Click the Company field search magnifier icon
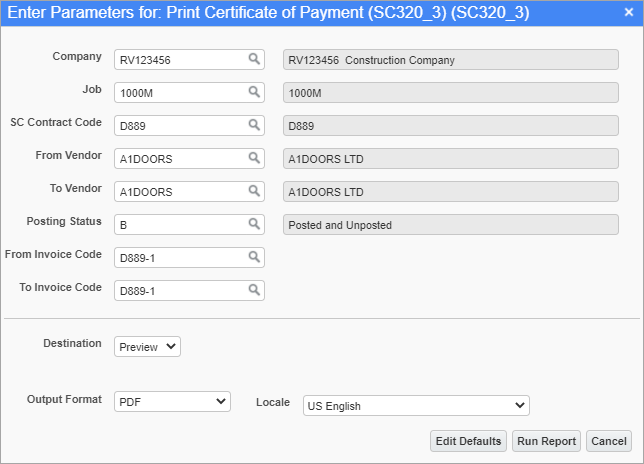This screenshot has width=644, height=464. pyautogui.click(x=254, y=60)
